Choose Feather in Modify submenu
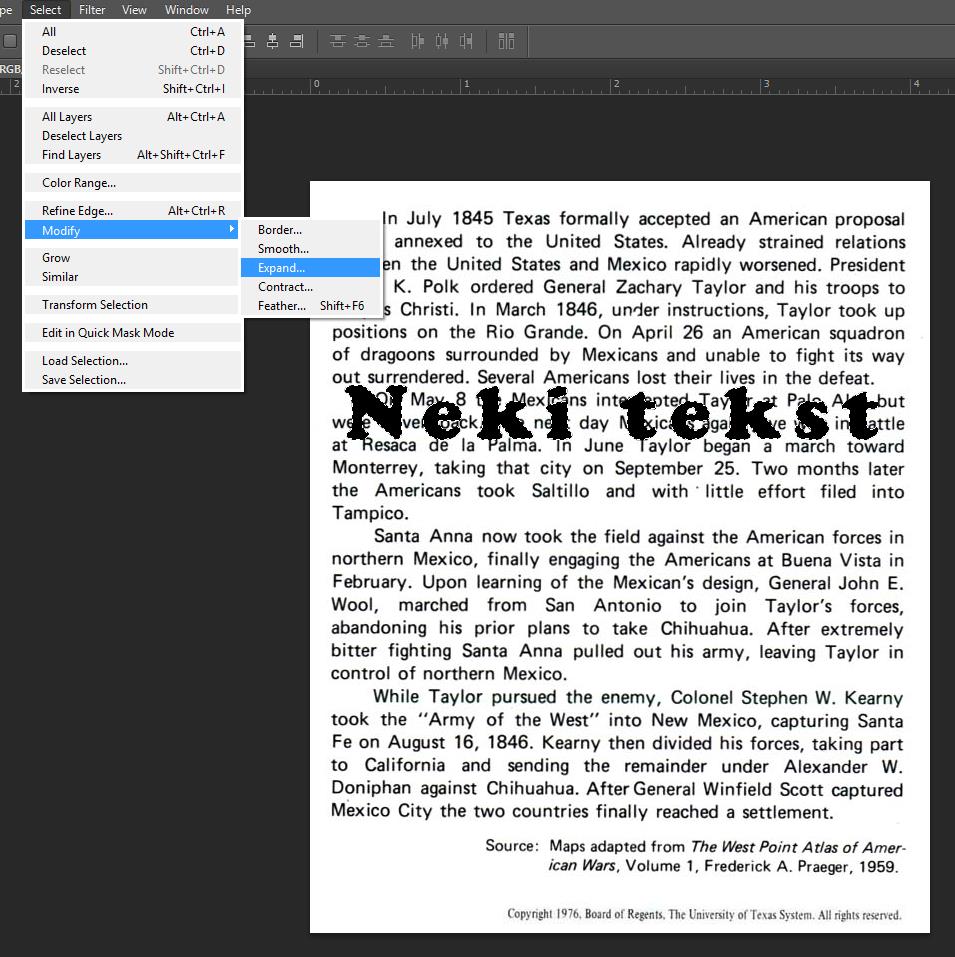The image size is (955, 957). 311,305
